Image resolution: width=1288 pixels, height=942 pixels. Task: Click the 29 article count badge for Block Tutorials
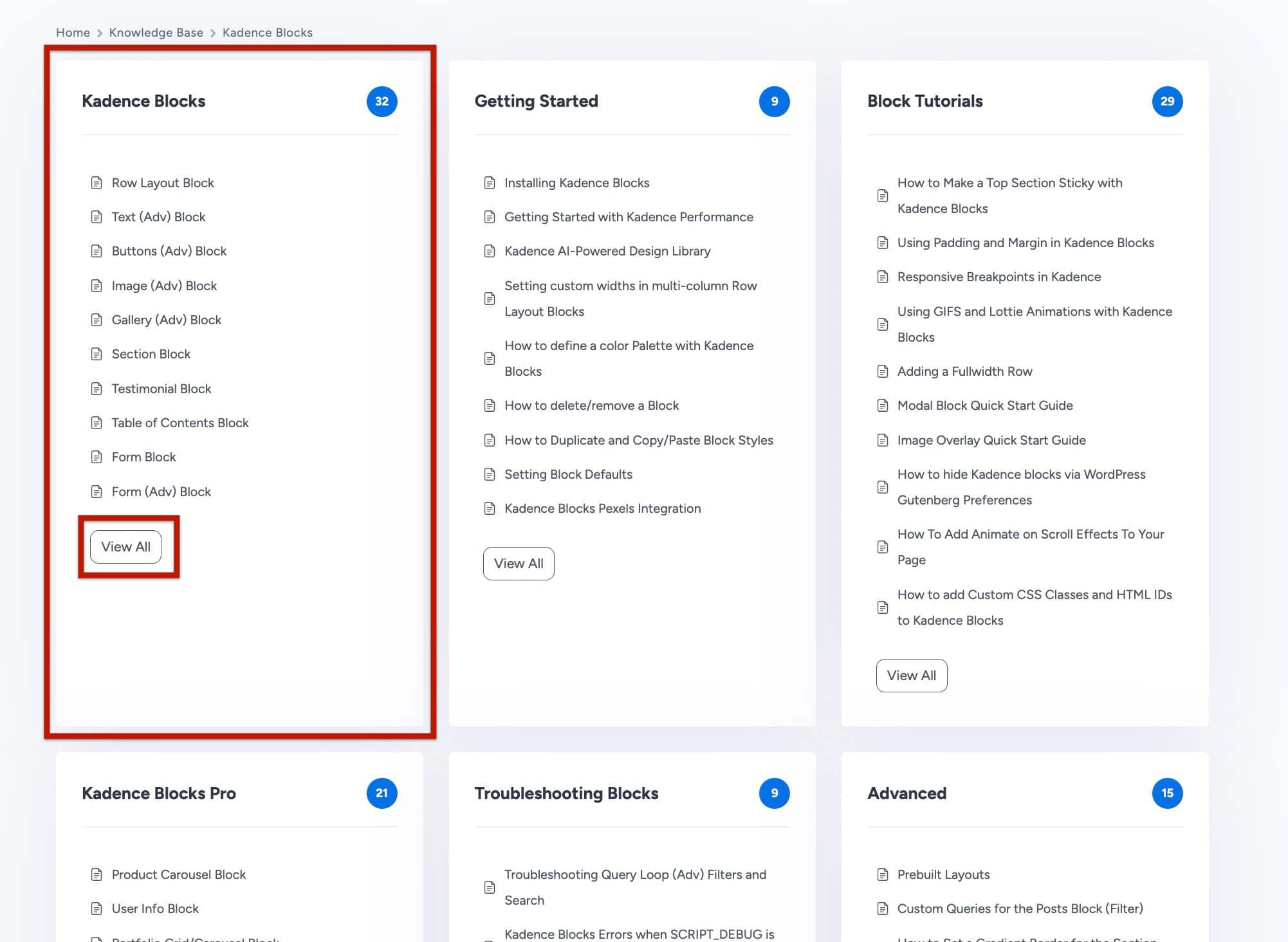(x=1167, y=101)
